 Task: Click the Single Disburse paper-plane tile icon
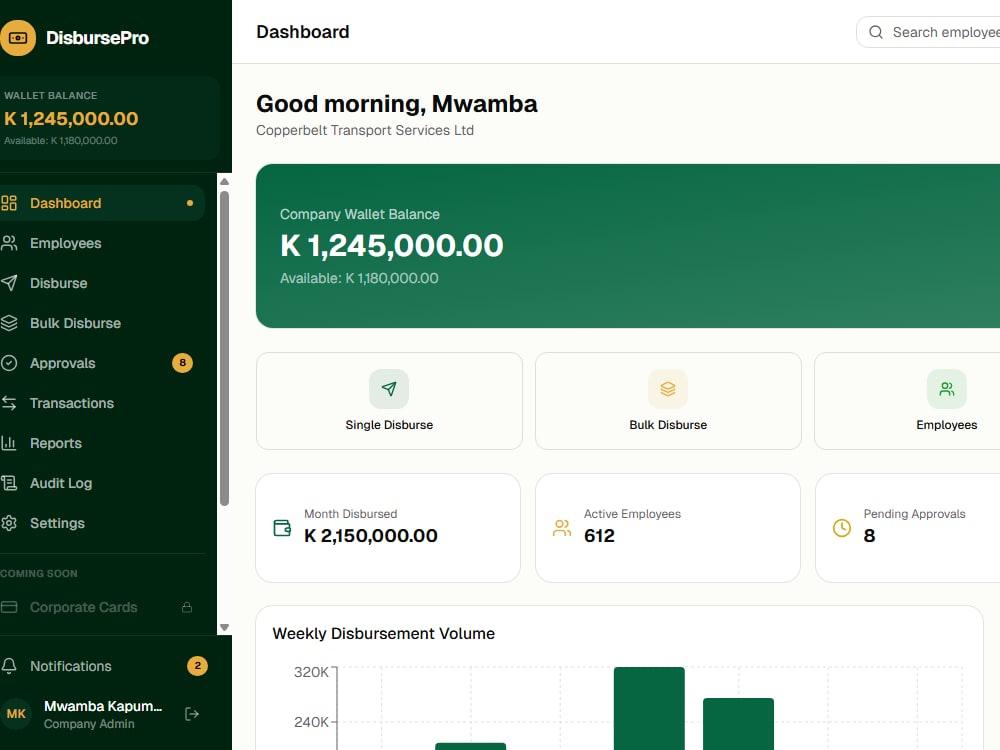tap(389, 389)
